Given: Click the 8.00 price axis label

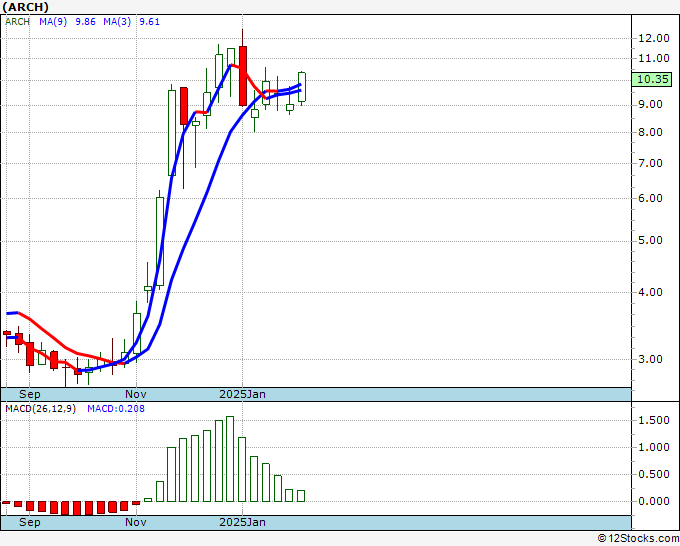Looking at the screenshot, I should tap(650, 132).
